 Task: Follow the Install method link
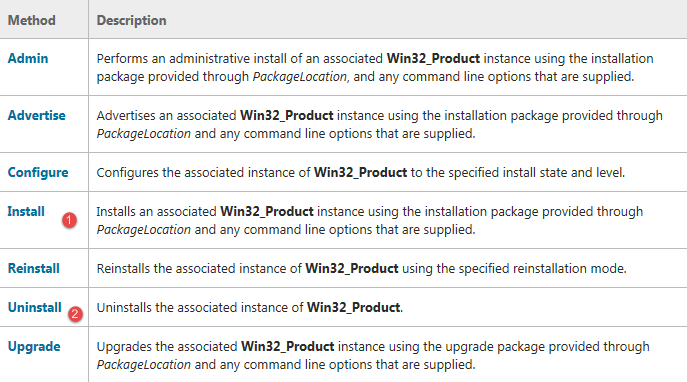26,211
